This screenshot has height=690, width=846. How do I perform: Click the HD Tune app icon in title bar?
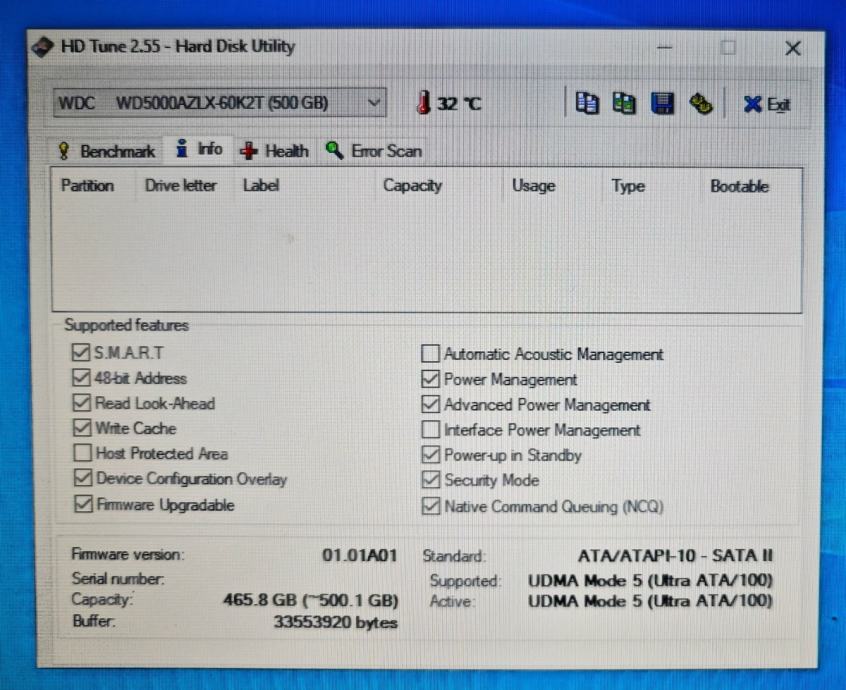tap(43, 47)
